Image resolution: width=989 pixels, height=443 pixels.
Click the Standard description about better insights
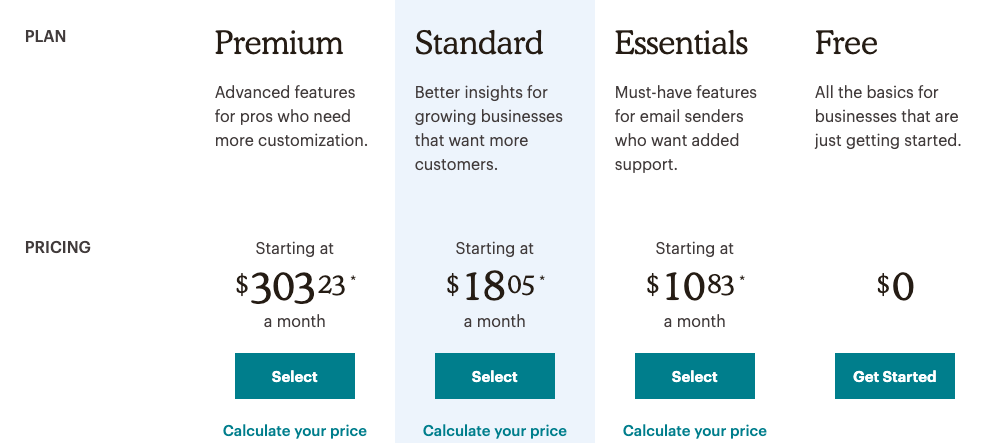tap(489, 128)
